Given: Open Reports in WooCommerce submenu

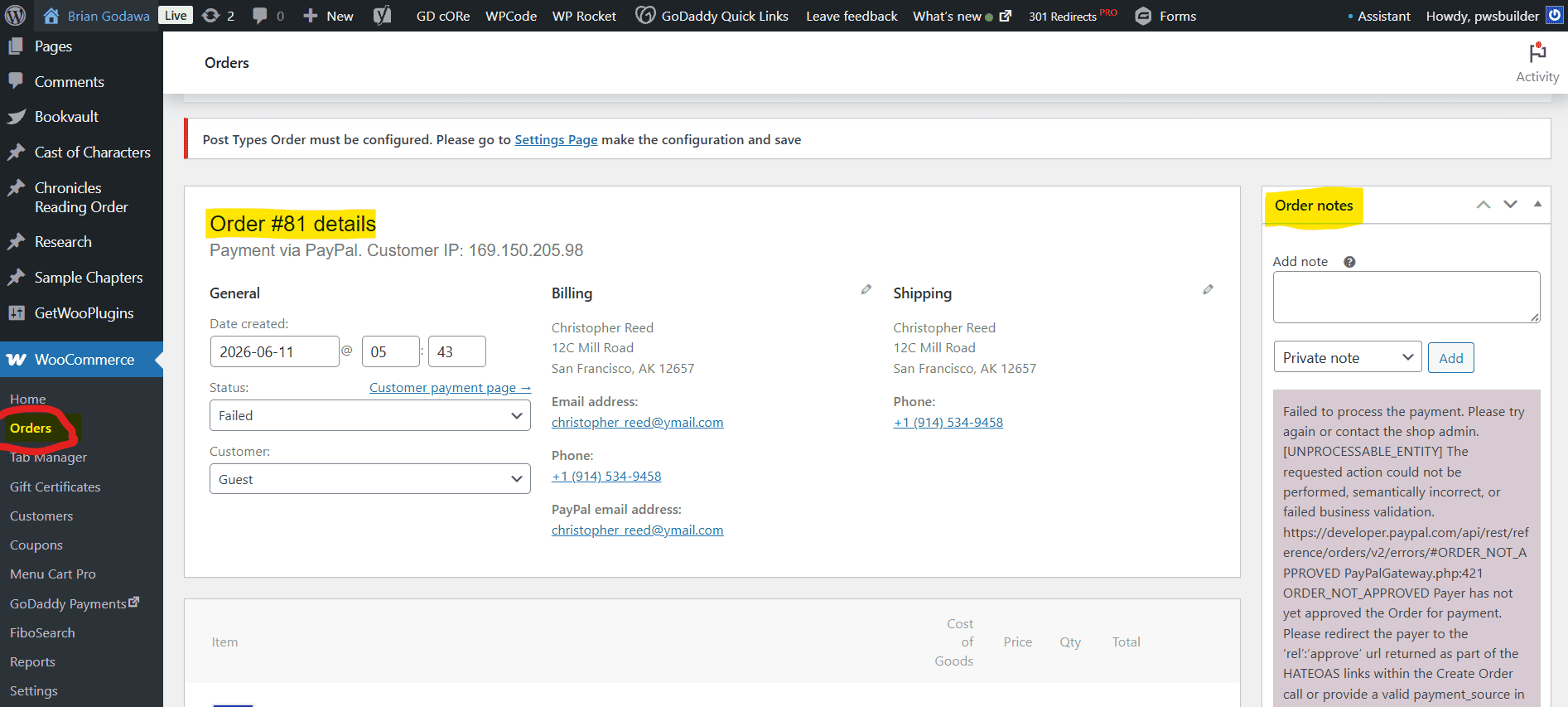Looking at the screenshot, I should [32, 662].
